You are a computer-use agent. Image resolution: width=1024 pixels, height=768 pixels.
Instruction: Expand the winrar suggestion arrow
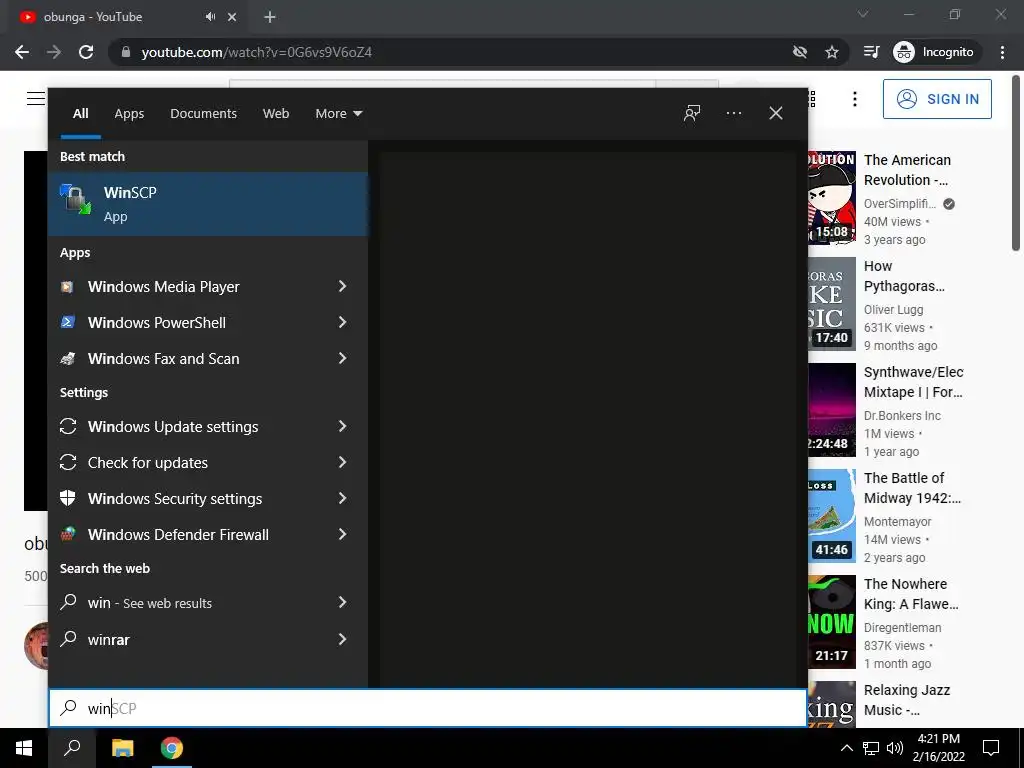tap(342, 639)
